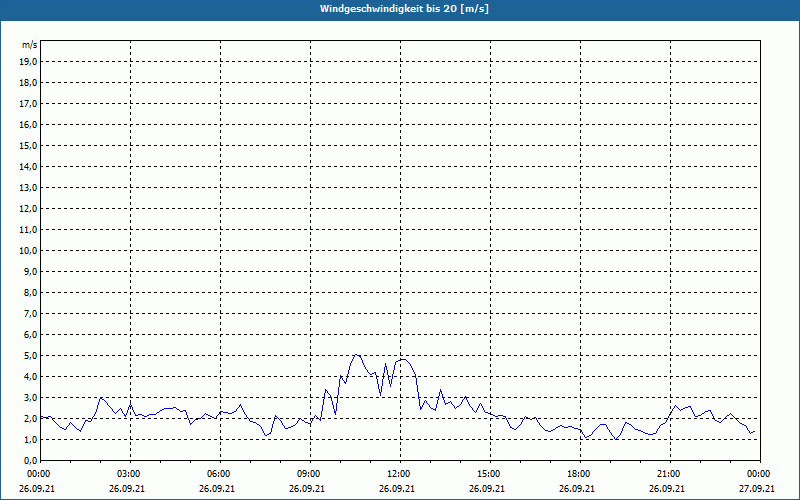Select the 13,0 y-axis tick label

click(28, 187)
